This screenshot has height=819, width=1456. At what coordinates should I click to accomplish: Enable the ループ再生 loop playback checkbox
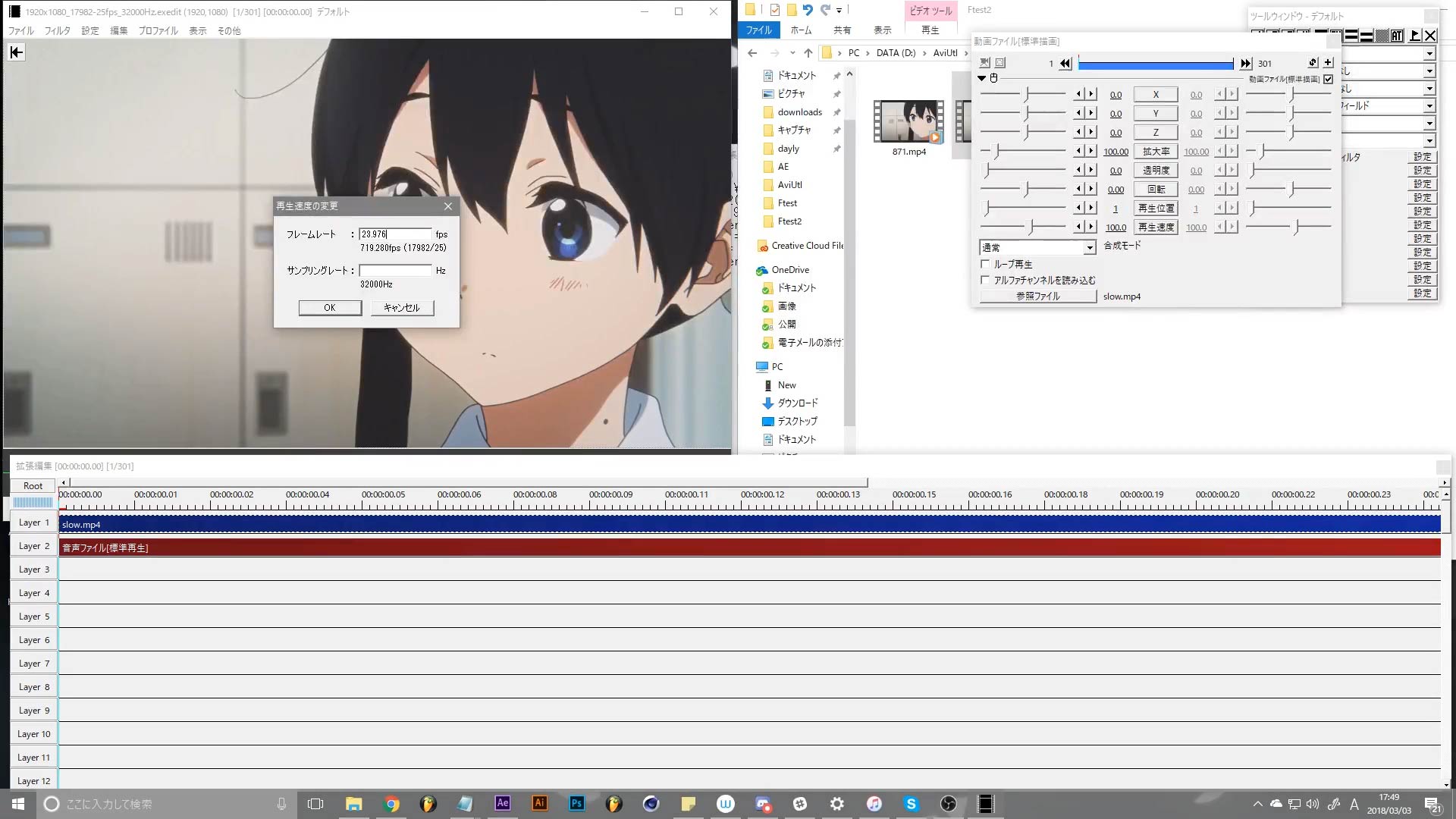[x=985, y=264]
